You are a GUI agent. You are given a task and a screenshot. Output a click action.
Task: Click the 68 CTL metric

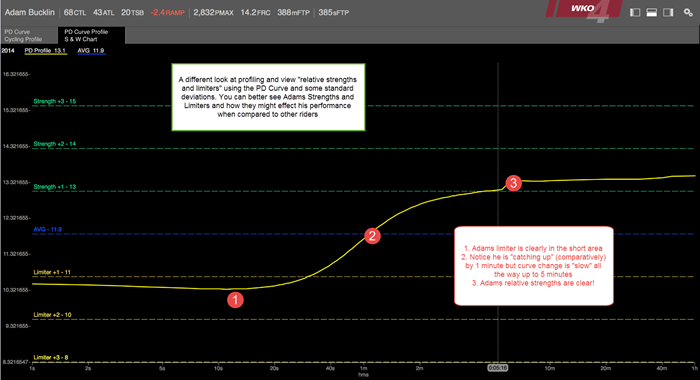coord(75,13)
